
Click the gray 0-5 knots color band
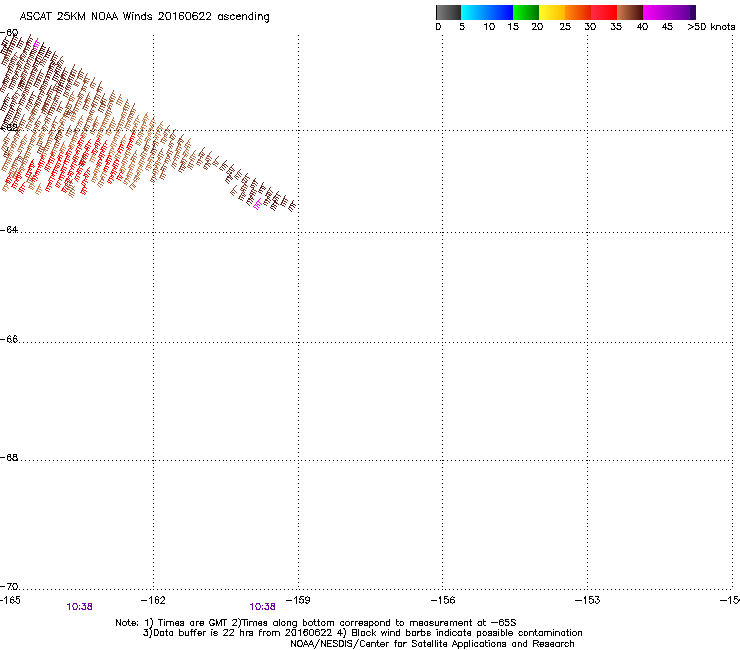point(448,12)
